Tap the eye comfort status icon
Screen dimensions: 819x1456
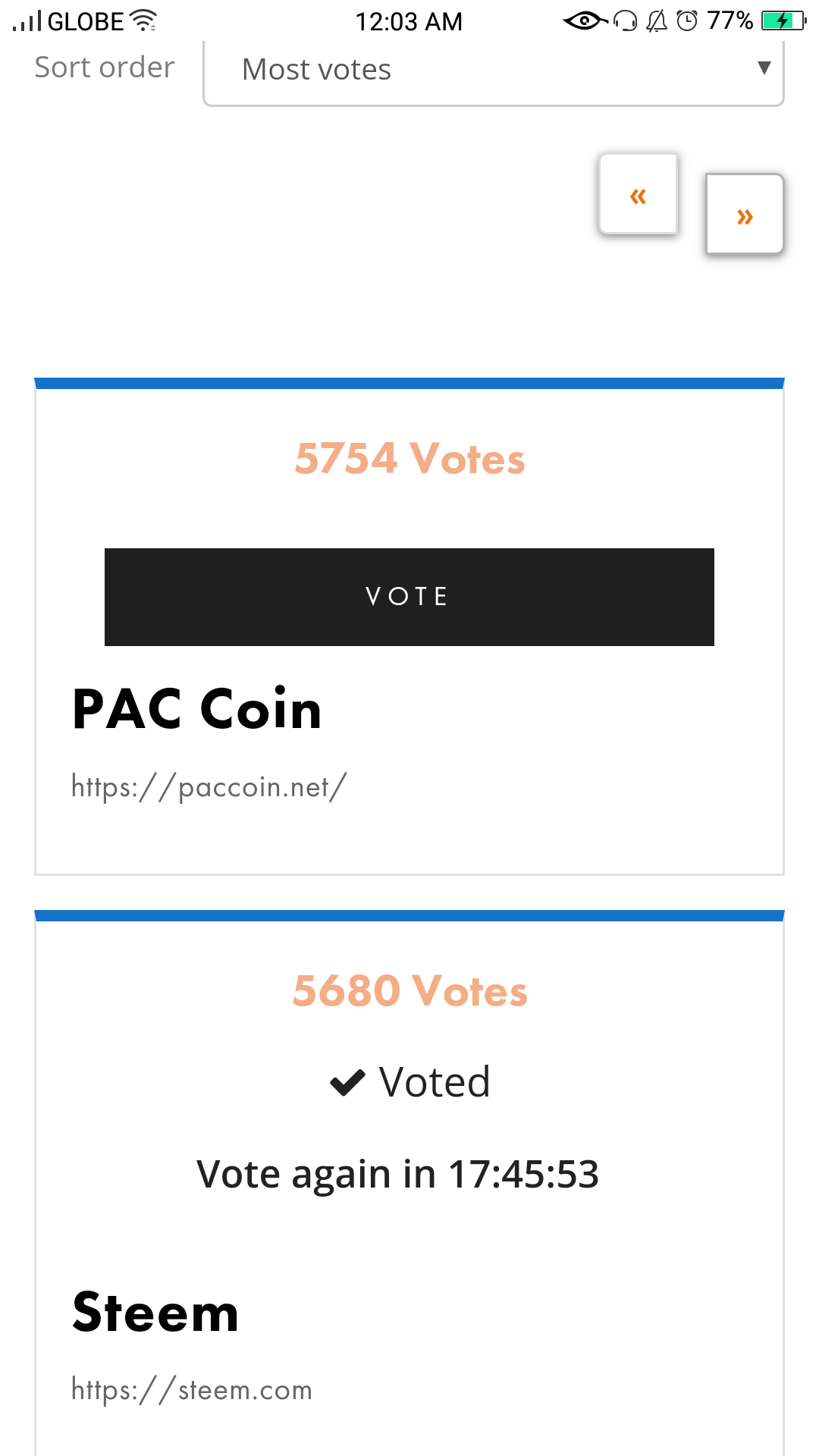pos(585,20)
